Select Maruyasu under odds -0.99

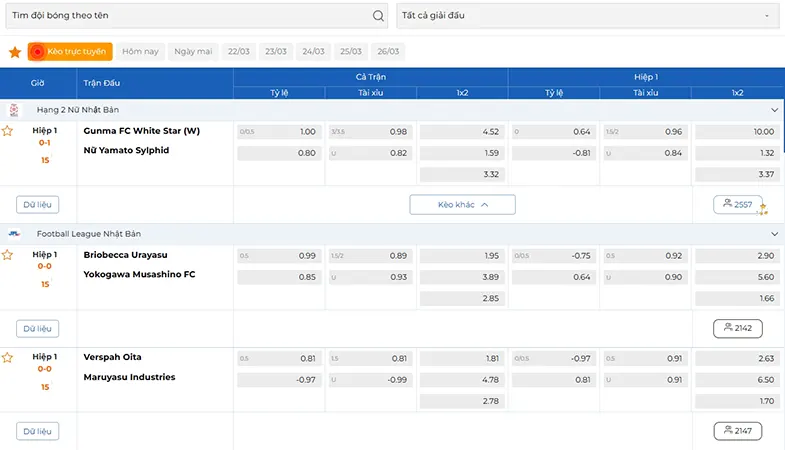click(370, 380)
